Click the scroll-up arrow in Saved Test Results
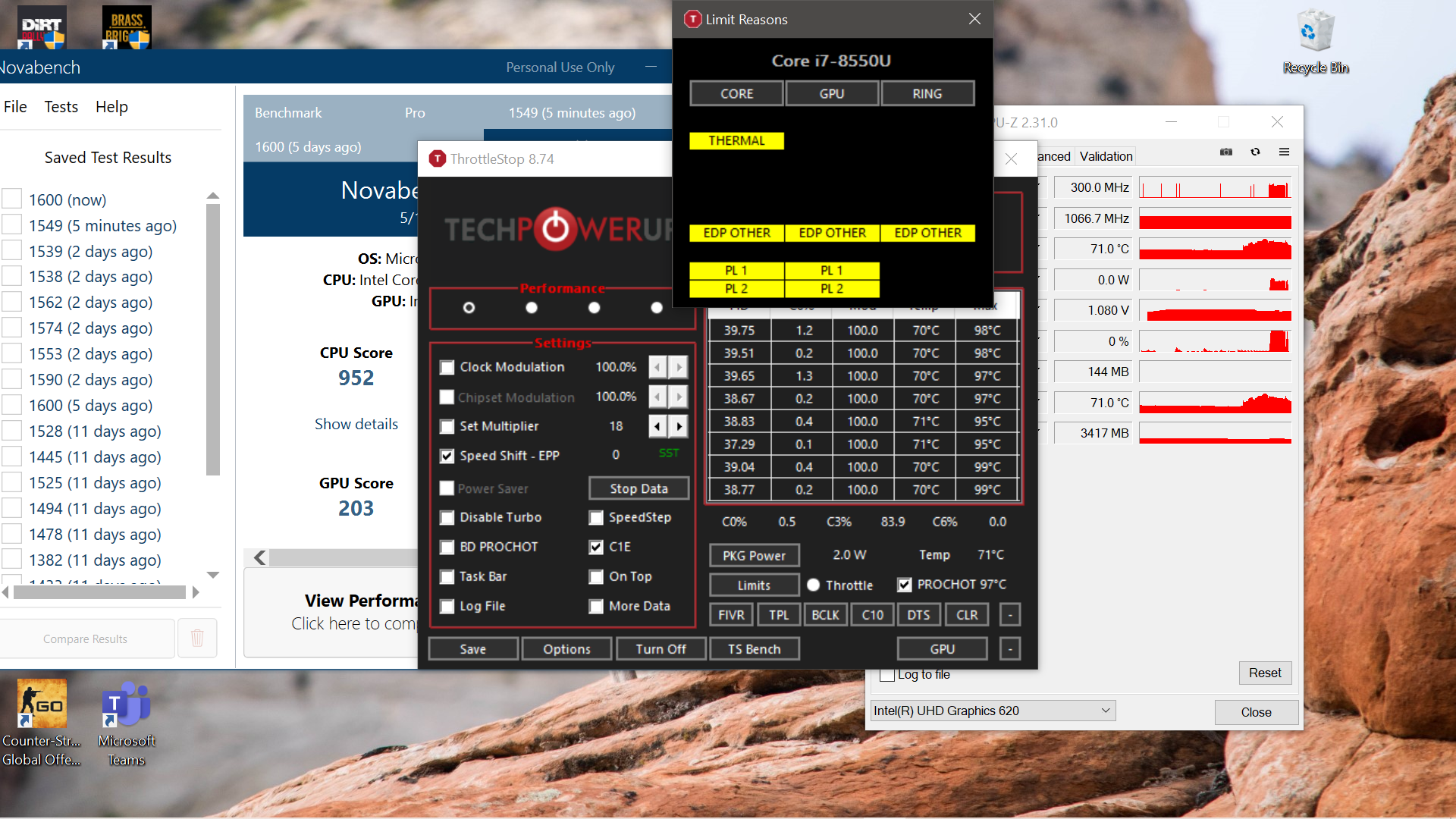1456x819 pixels. point(213,196)
